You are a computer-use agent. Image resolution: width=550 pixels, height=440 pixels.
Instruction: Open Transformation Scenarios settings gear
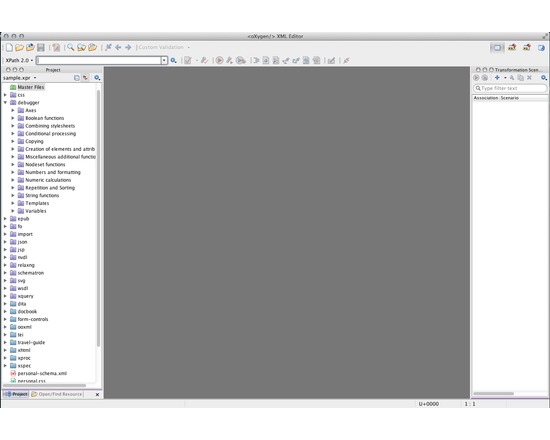coord(544,78)
